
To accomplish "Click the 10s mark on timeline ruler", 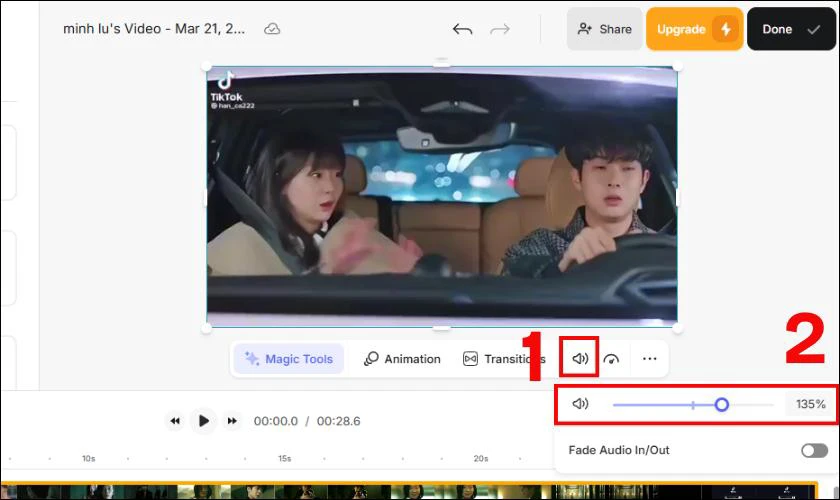I will coord(88,459).
